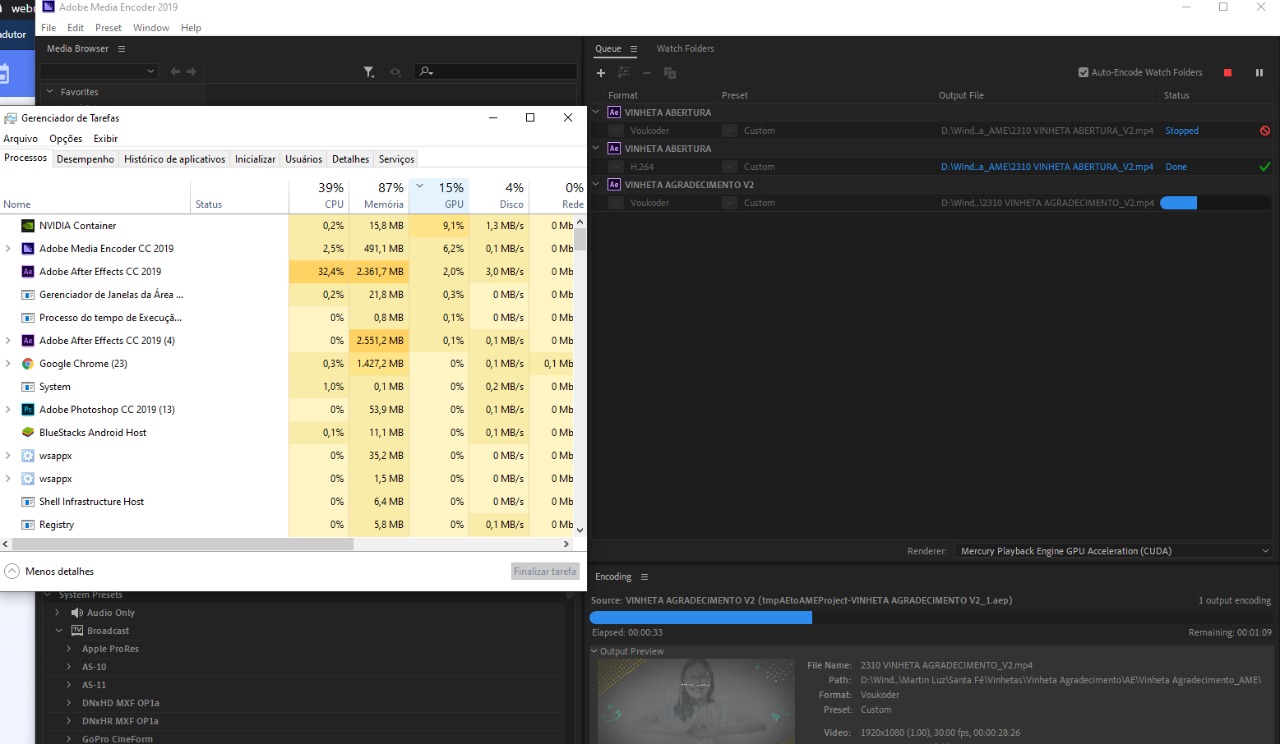The width and height of the screenshot is (1280, 744).
Task: Open the Preset menu in the menu bar
Action: [108, 28]
